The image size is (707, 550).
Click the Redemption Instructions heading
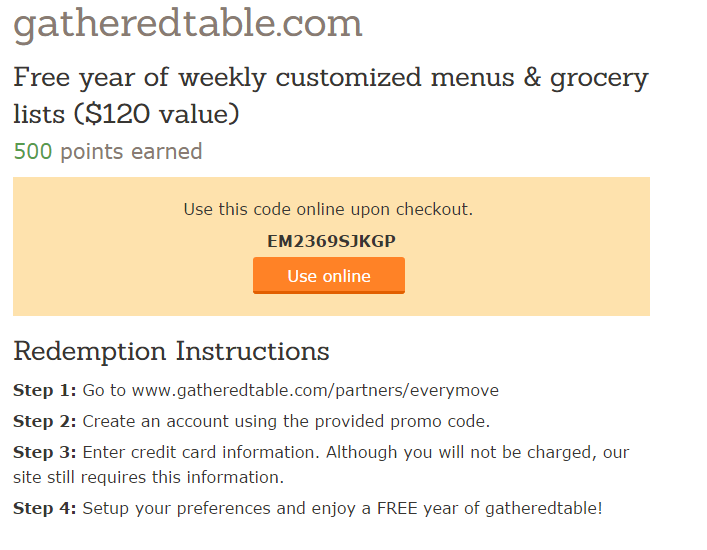coord(171,351)
